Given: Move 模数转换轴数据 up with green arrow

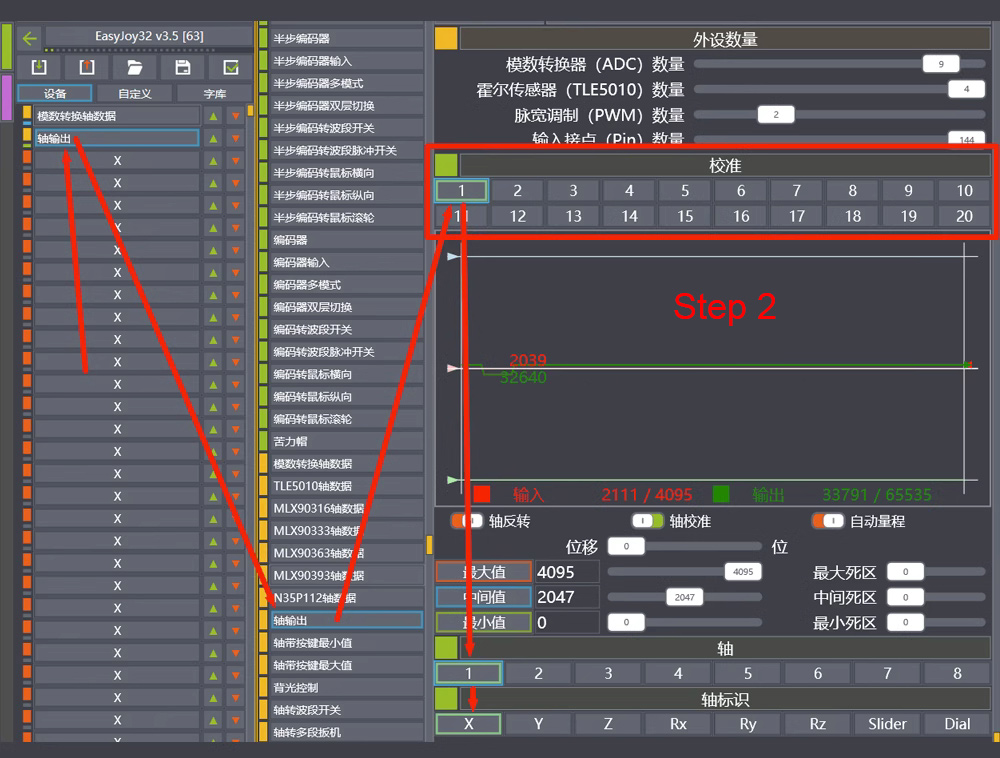Looking at the screenshot, I should point(213,116).
